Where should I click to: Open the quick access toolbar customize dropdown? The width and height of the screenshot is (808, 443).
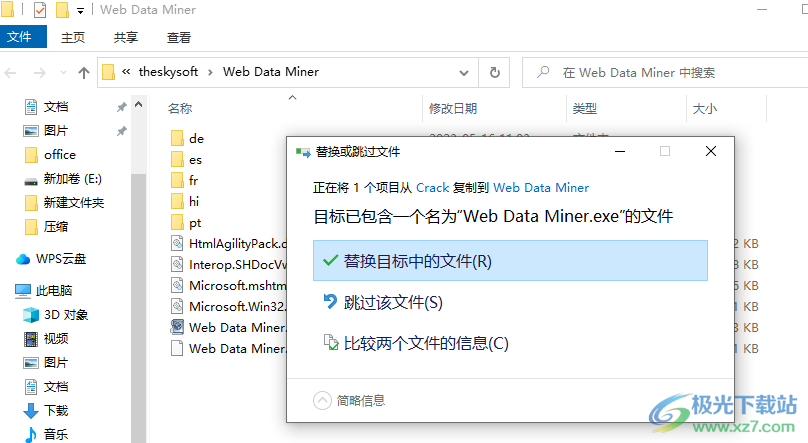[x=80, y=10]
